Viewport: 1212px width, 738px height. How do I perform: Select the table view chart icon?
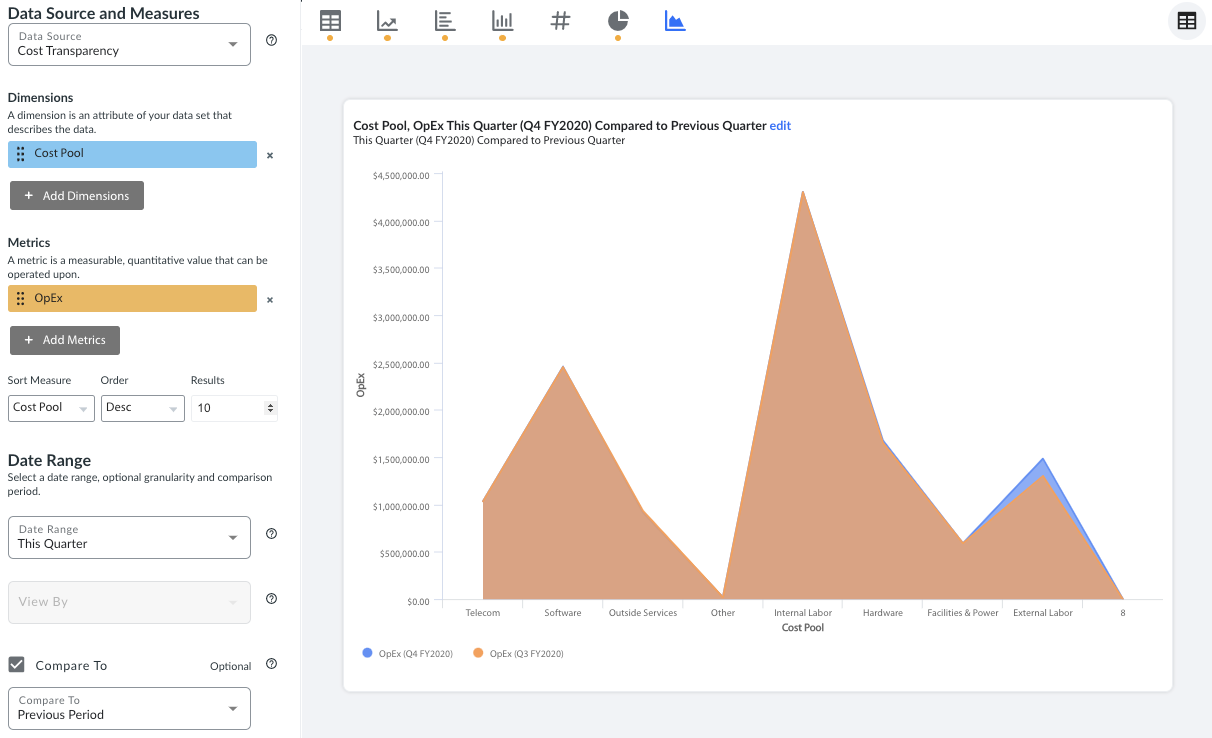330,21
